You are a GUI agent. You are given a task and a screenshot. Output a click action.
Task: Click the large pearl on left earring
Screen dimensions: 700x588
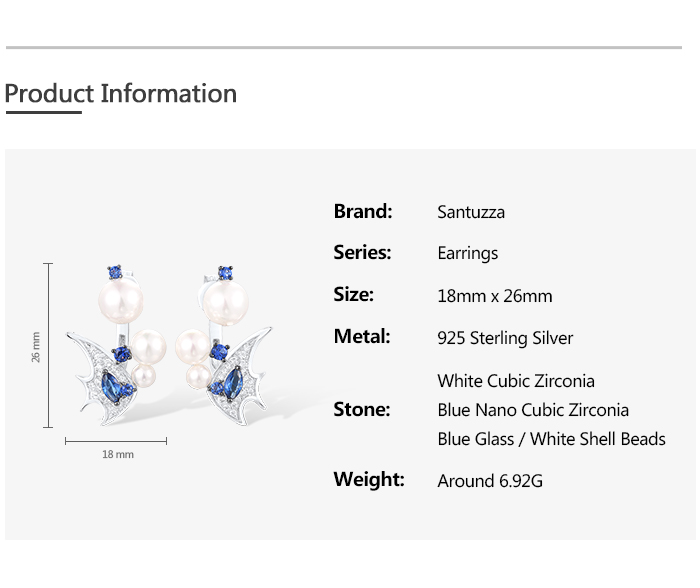point(121,301)
